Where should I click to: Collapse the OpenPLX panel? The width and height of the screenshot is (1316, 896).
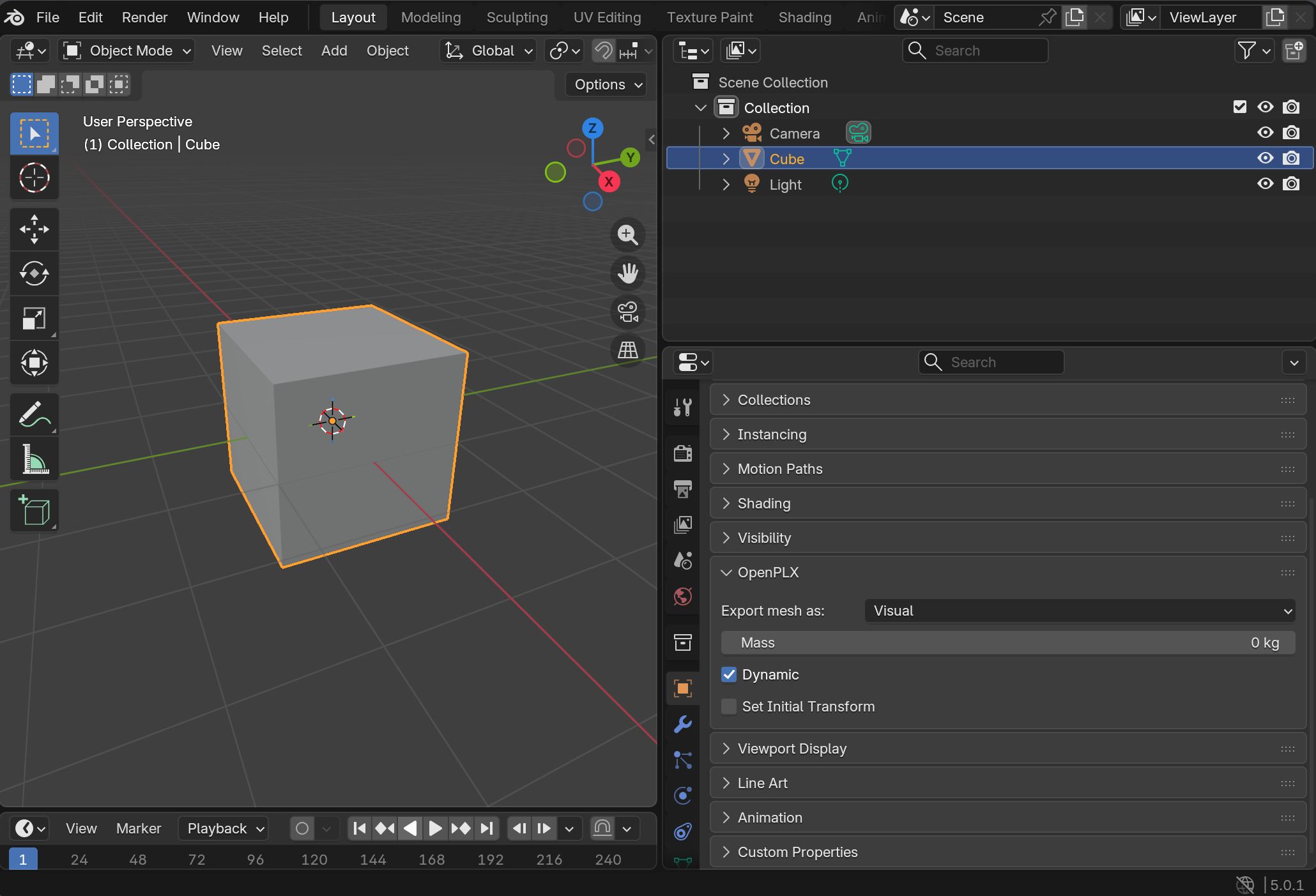[1008, 572]
